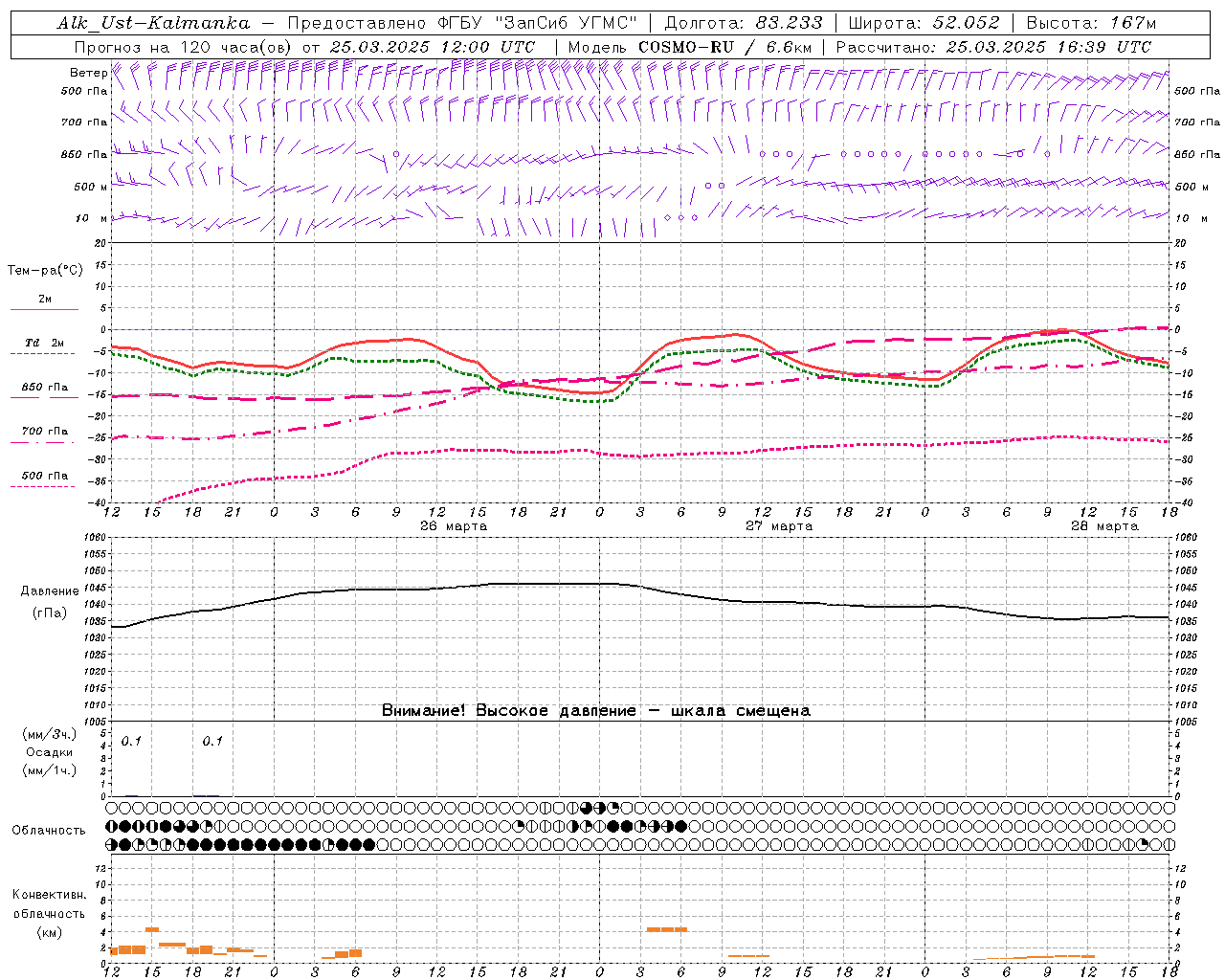Click the Td 2м legend entry

click(45, 343)
